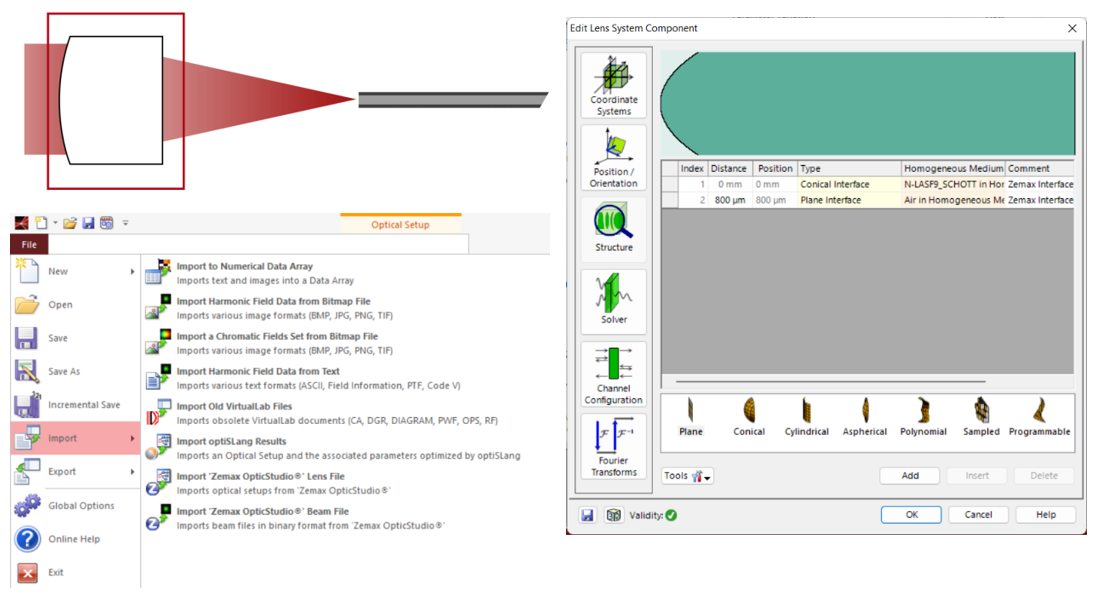Open the Channel Configuration page

click(x=613, y=374)
